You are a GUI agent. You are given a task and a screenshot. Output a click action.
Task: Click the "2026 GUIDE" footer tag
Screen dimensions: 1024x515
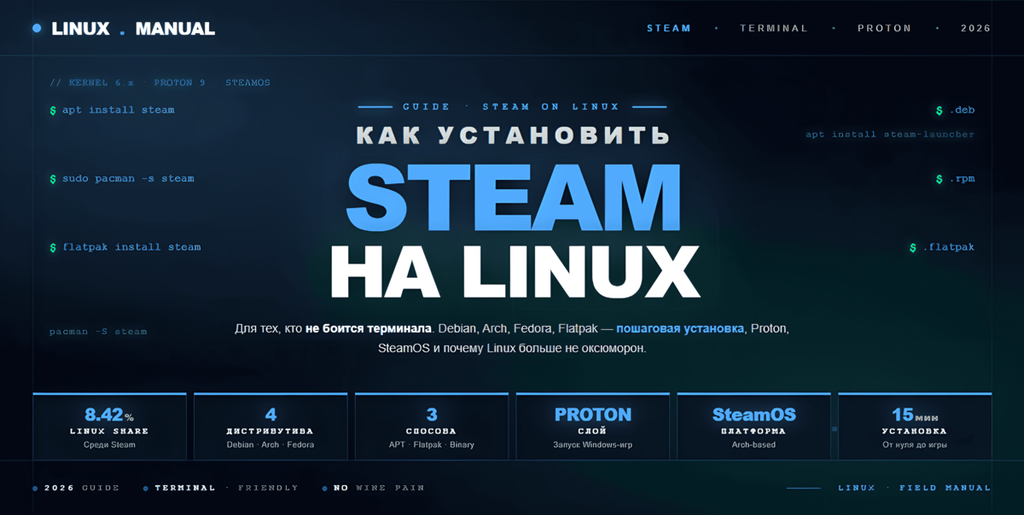click(76, 488)
